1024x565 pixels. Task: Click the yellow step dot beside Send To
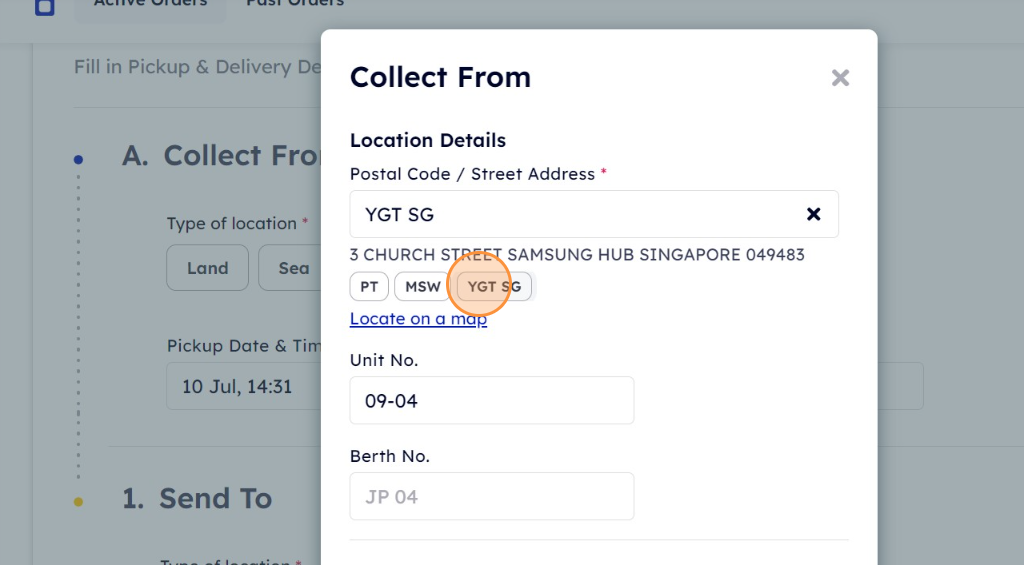78,502
